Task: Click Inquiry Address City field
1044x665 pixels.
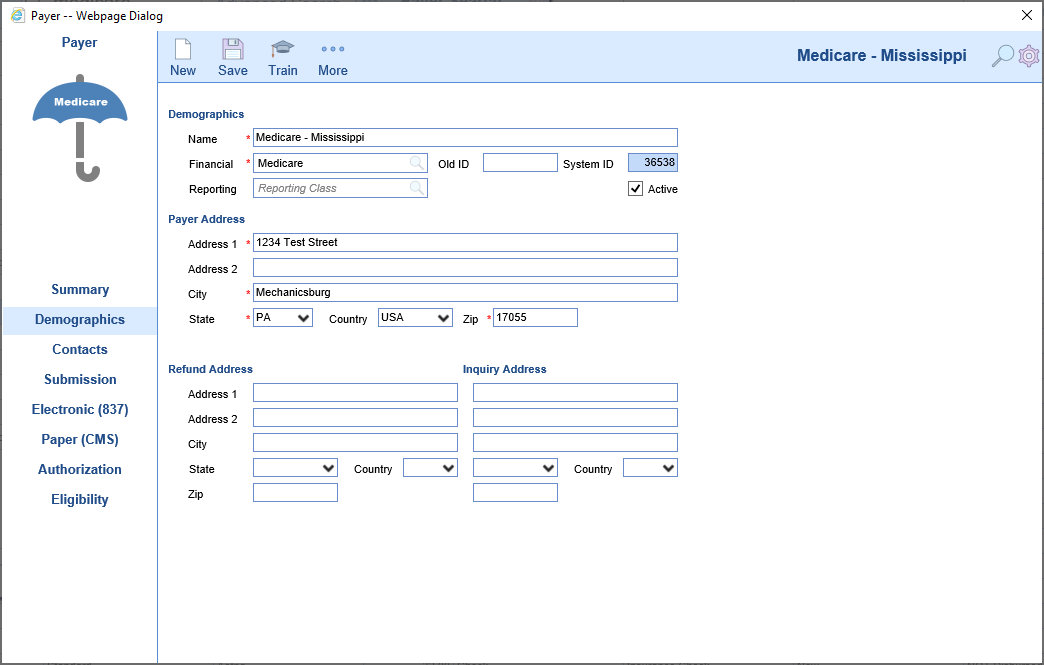Action: pos(575,443)
